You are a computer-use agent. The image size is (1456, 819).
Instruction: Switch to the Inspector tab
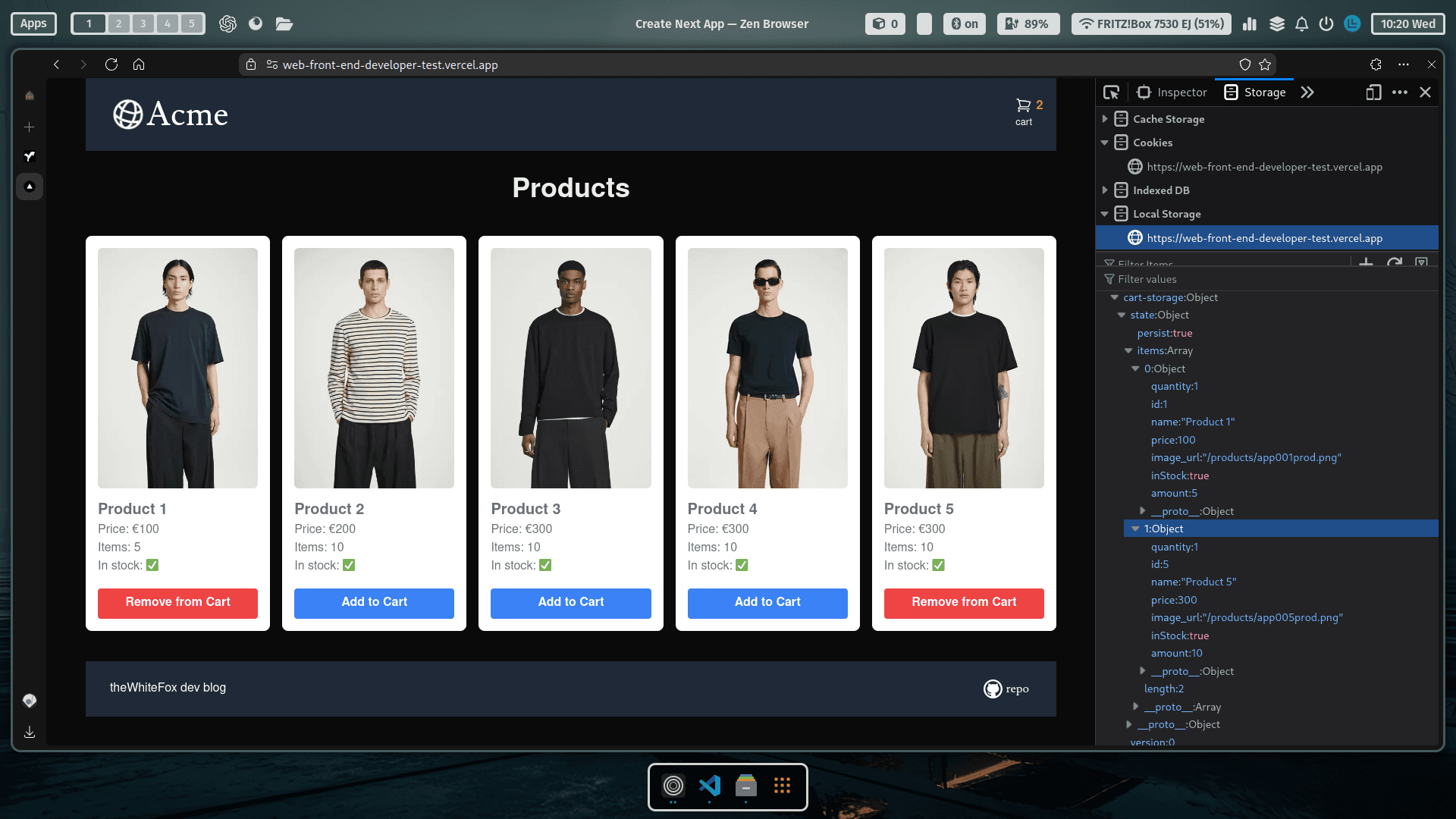tap(1172, 93)
